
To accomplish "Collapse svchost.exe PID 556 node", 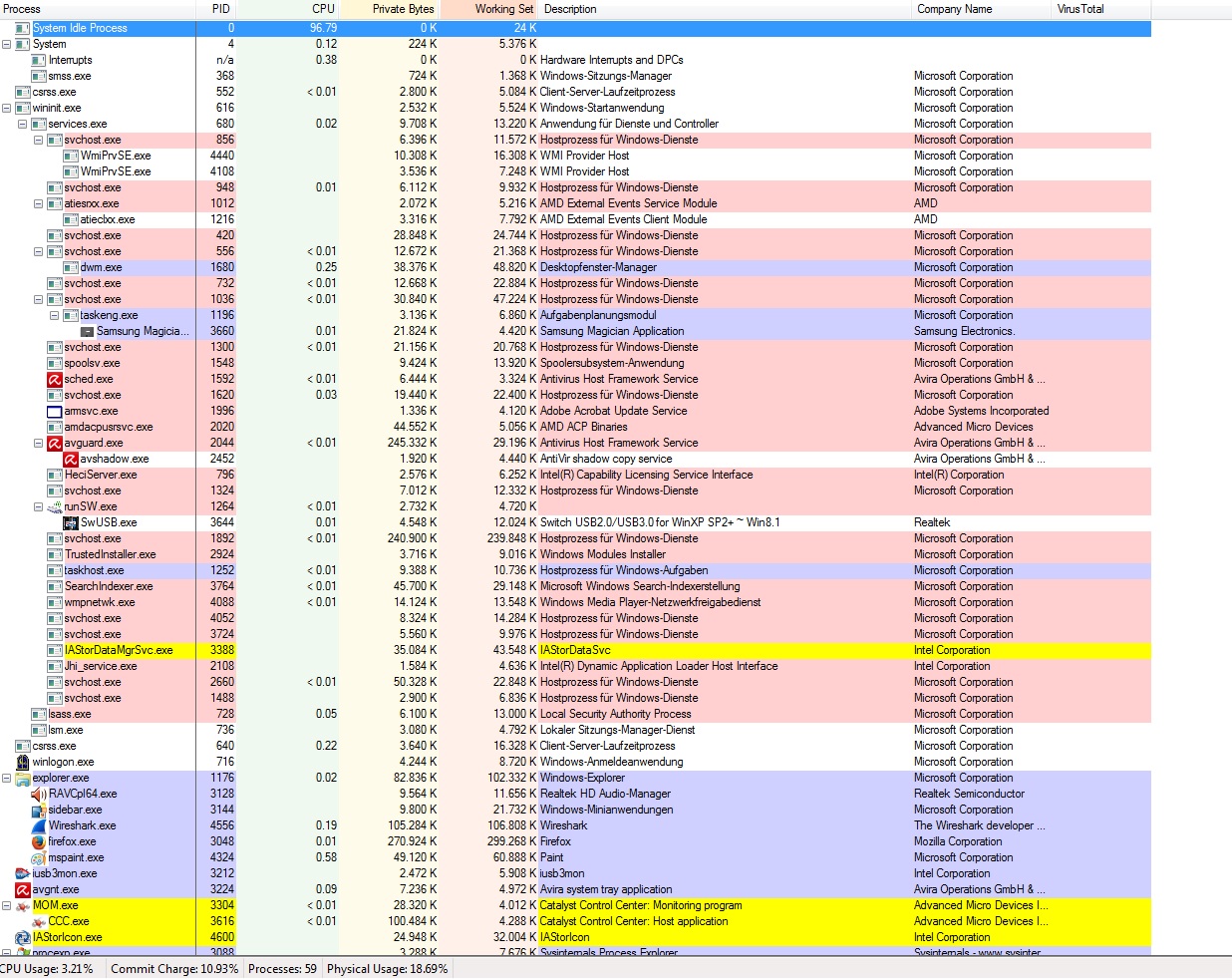I will click(39, 251).
